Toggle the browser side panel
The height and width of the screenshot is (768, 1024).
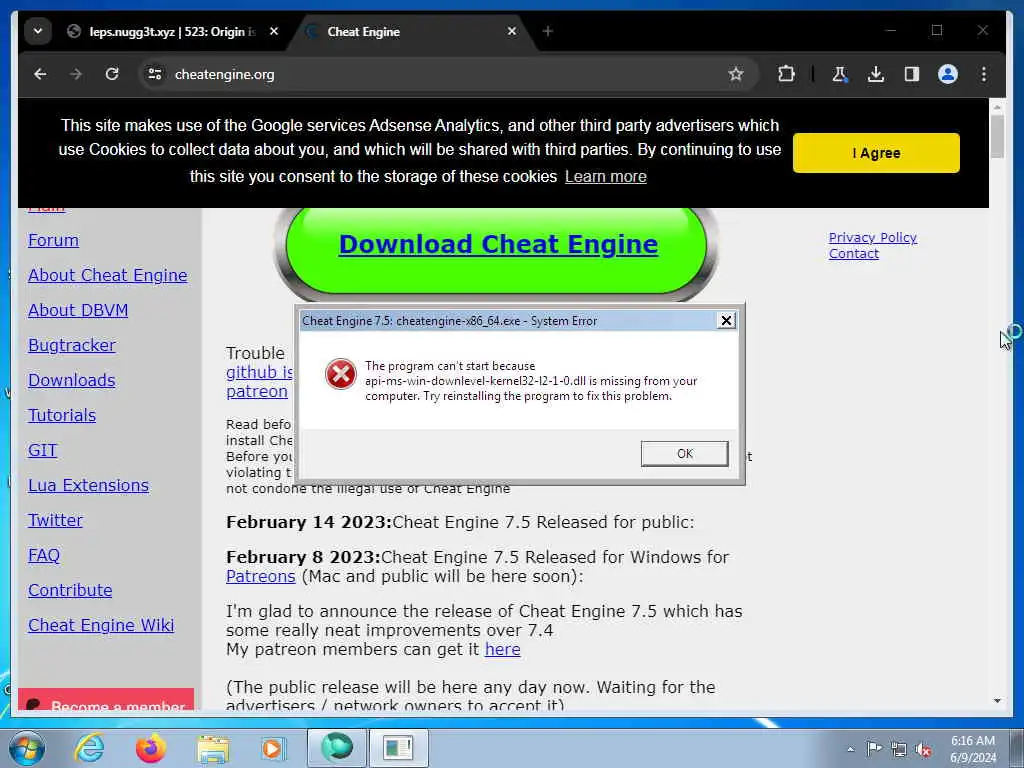(912, 74)
